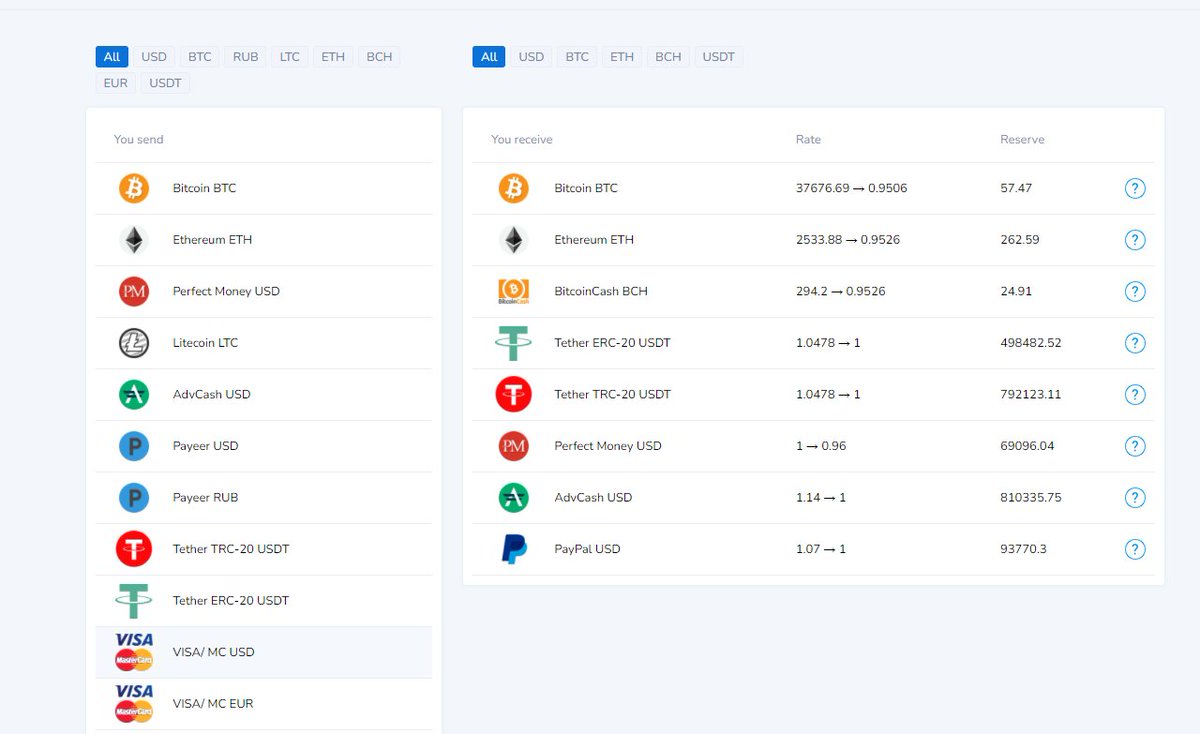Click the Litecoin icon in You send list

coord(134,343)
